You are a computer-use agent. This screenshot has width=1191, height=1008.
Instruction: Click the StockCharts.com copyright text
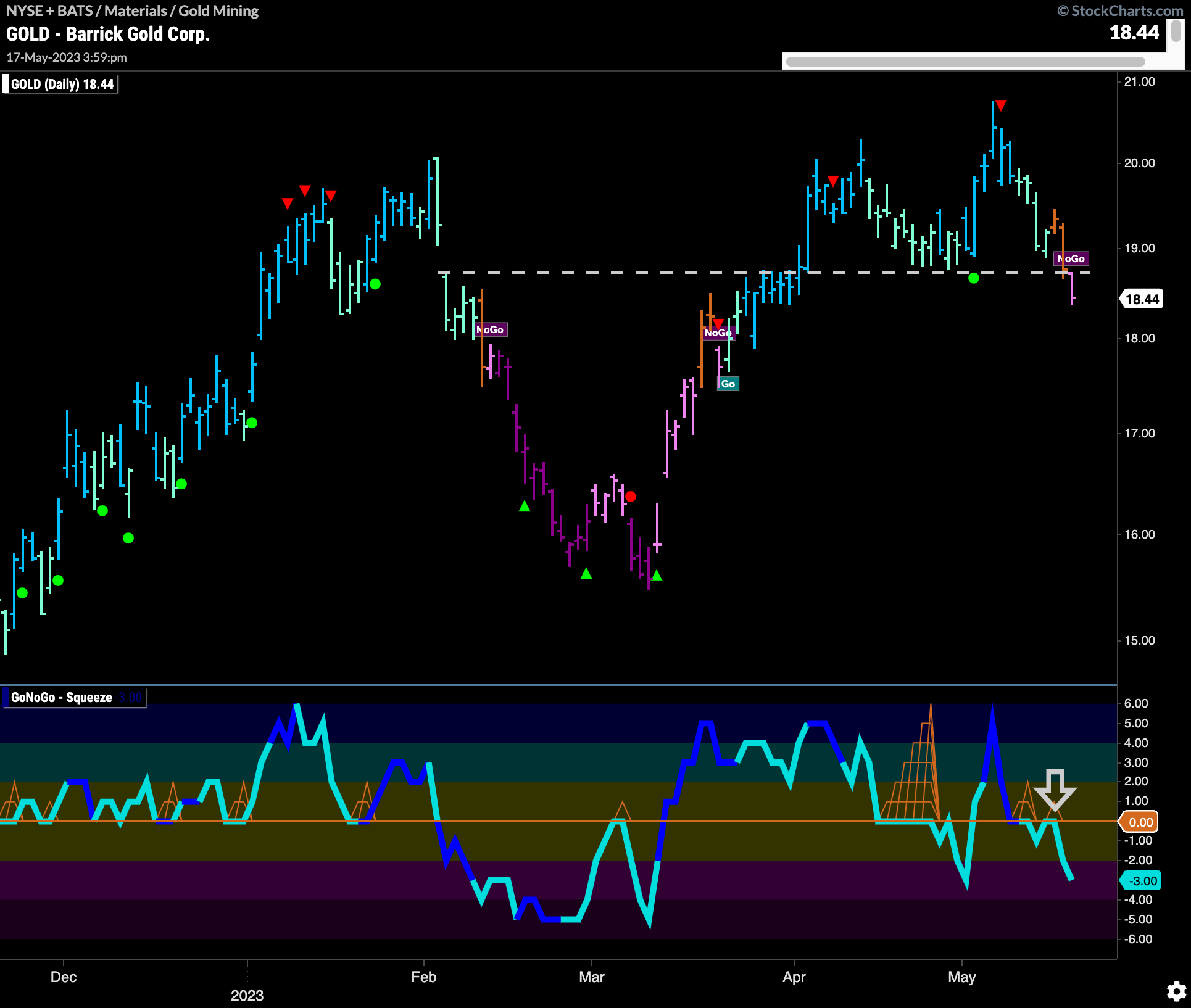point(1120,10)
